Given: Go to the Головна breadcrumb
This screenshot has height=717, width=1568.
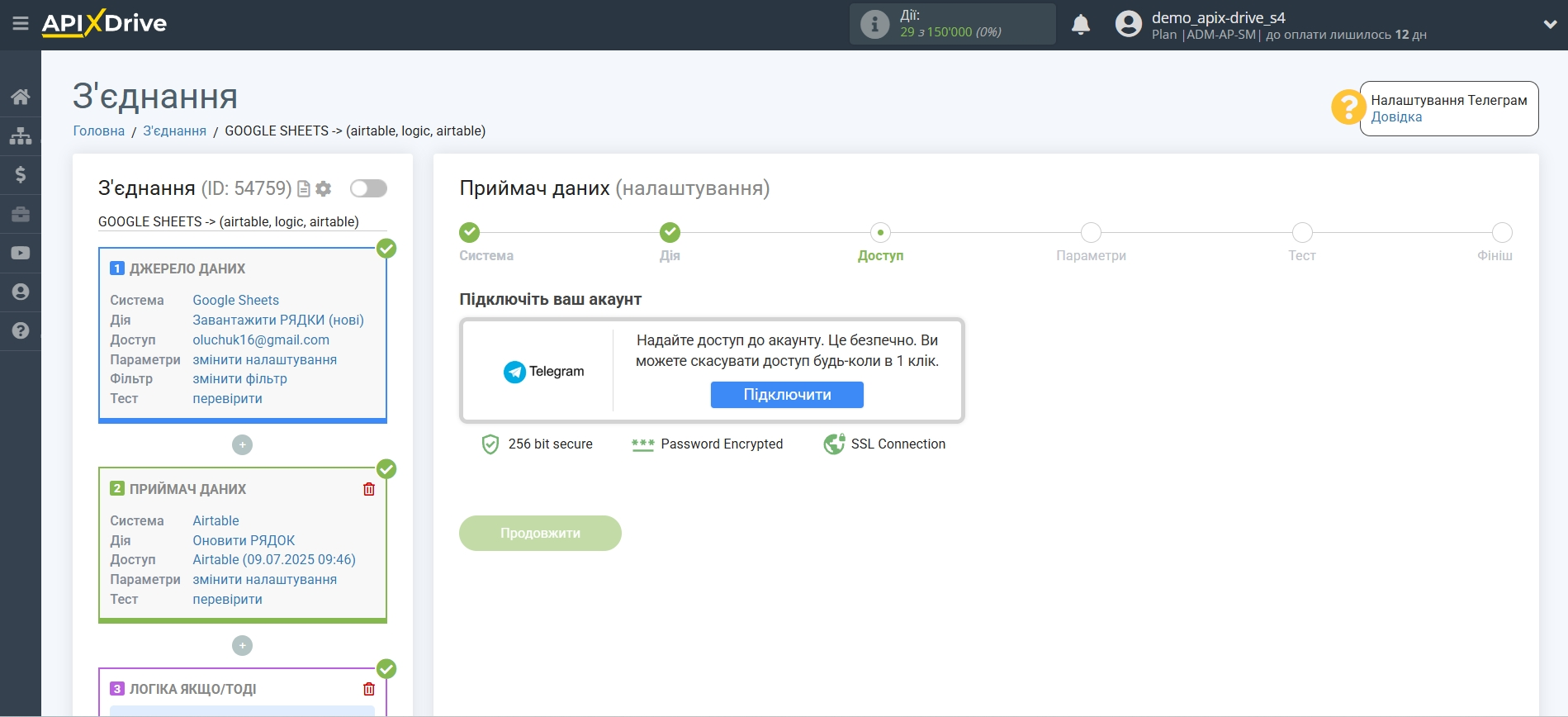Looking at the screenshot, I should (99, 131).
